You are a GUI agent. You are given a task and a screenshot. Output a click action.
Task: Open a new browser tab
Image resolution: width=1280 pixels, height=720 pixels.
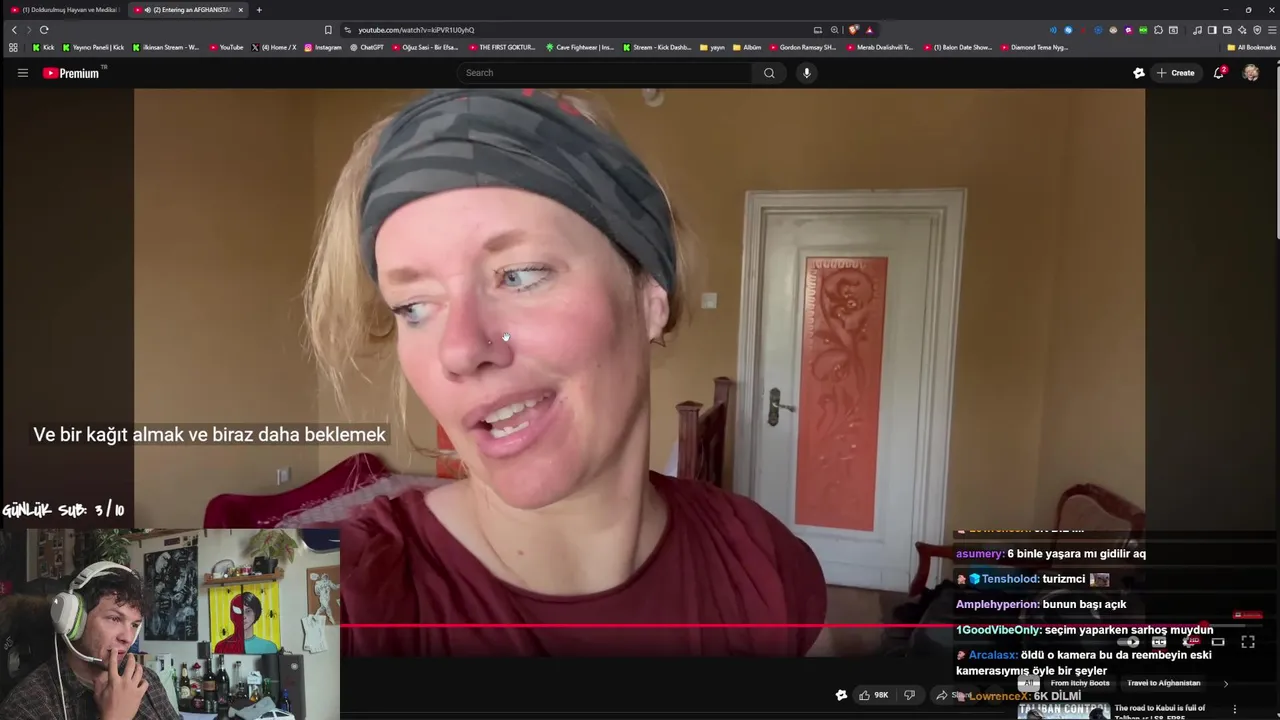[x=259, y=10]
